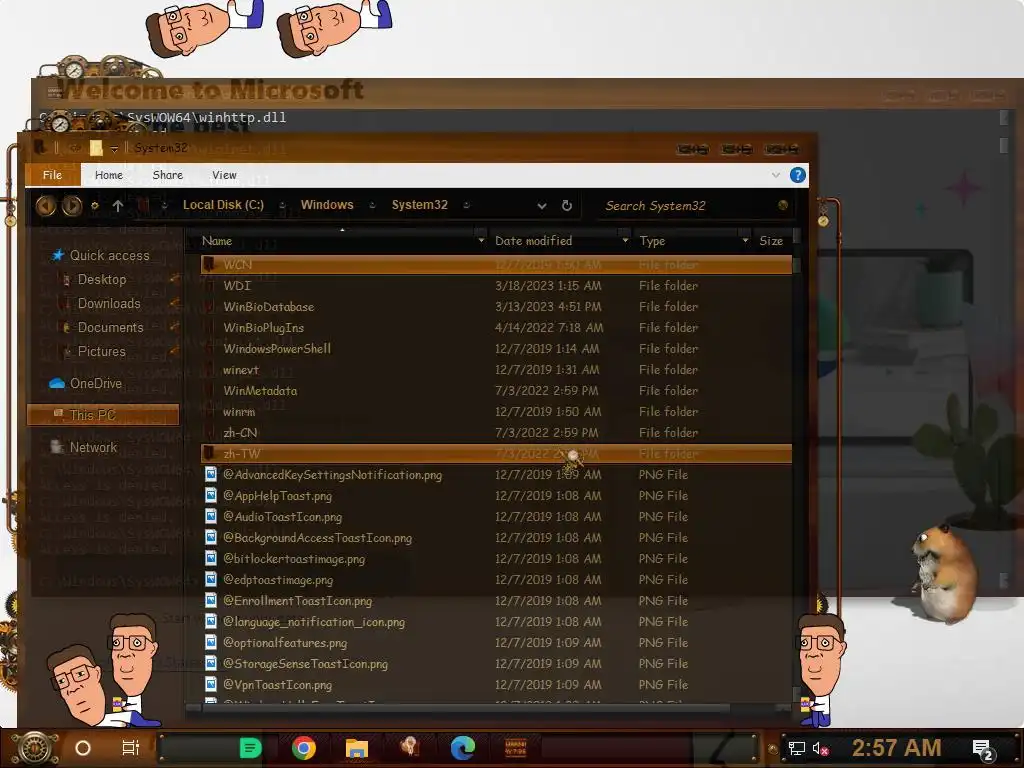Open Documents in navigation pane

point(110,328)
